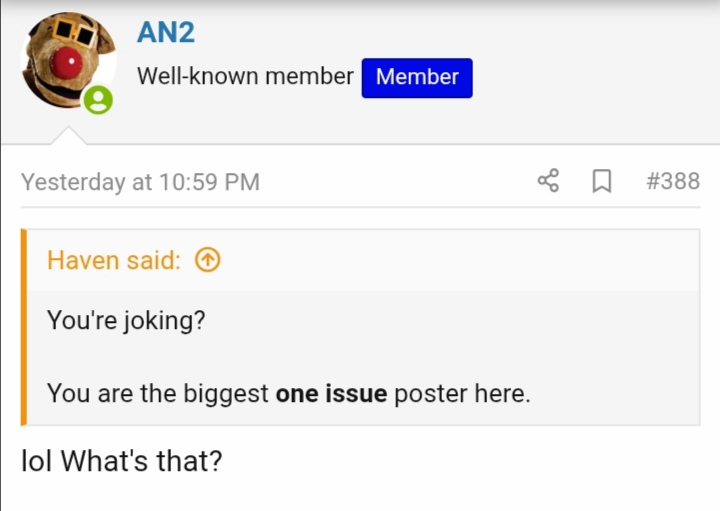Click the words "poster here." in the quote

pos(462,393)
